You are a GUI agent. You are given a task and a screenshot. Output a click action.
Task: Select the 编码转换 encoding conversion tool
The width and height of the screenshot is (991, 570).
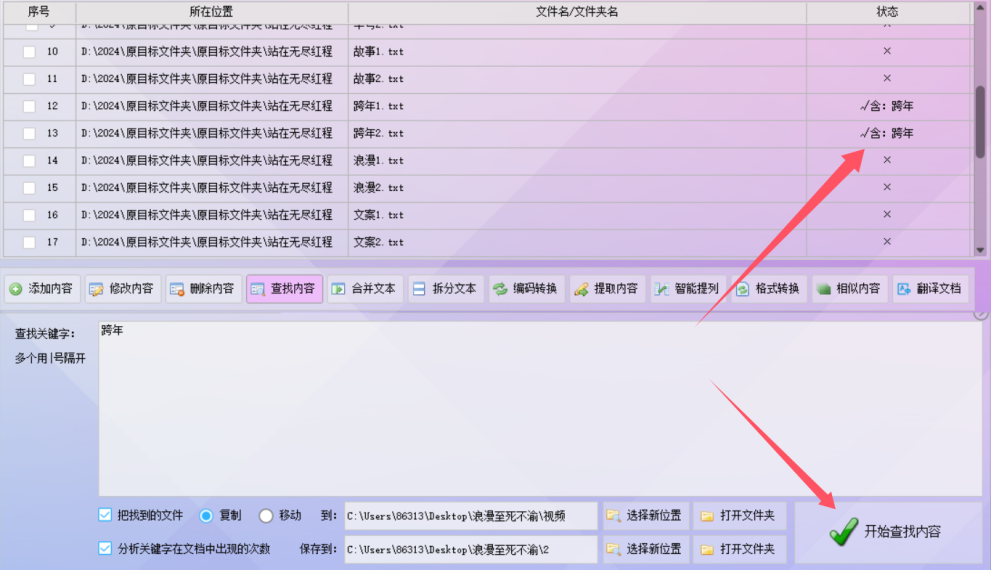pyautogui.click(x=524, y=289)
